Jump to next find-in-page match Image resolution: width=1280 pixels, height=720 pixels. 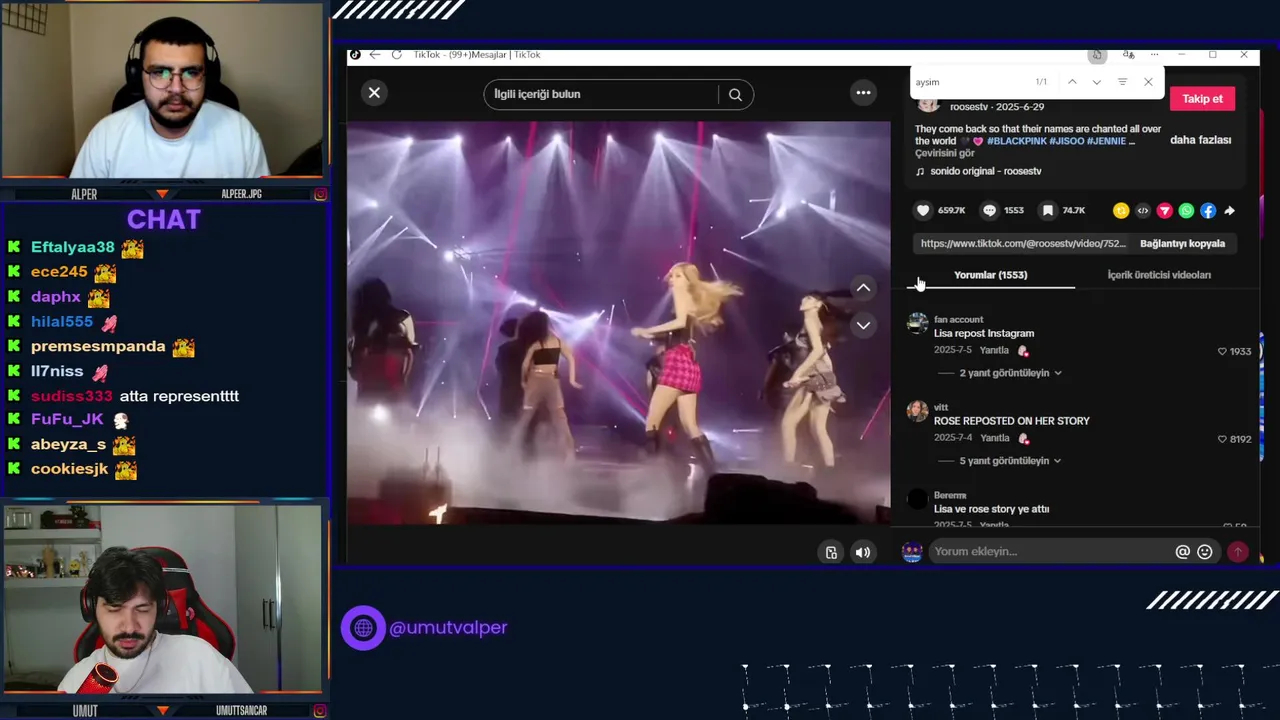pyautogui.click(x=1097, y=82)
